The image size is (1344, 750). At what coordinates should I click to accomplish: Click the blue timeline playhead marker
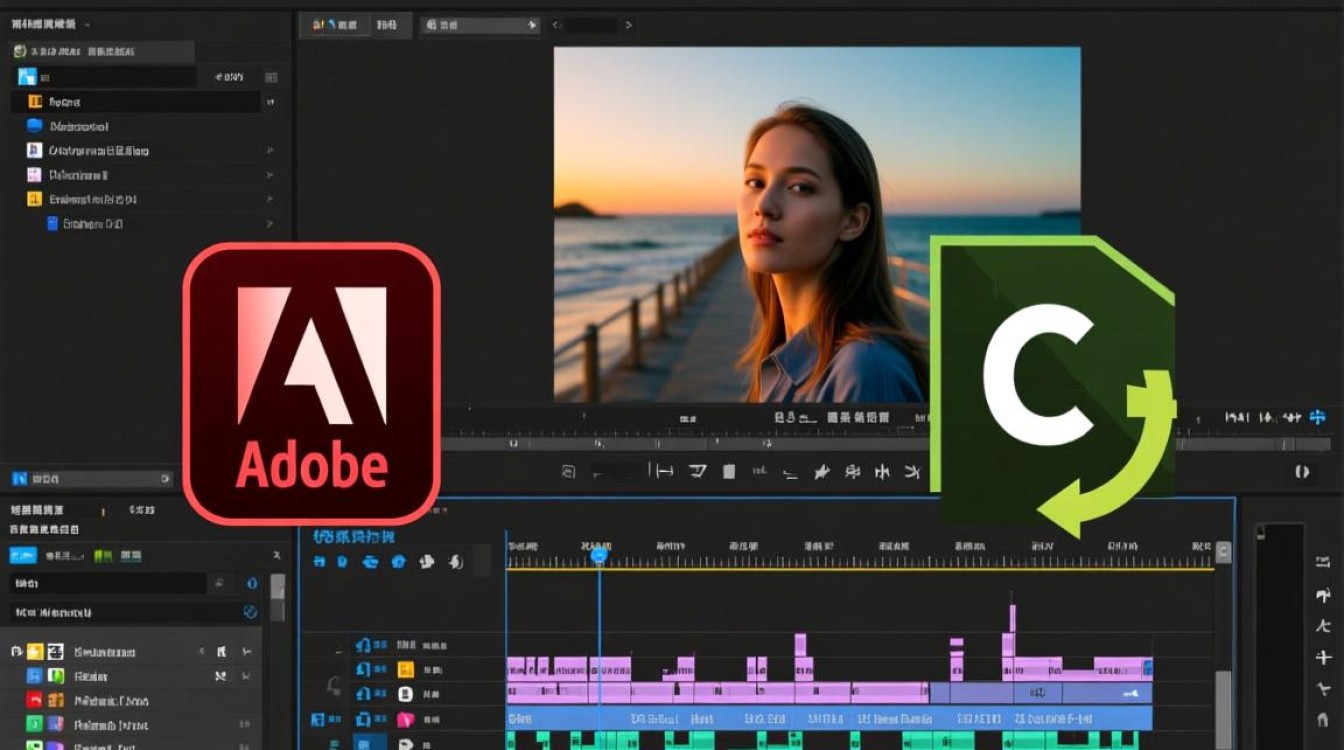(599, 554)
